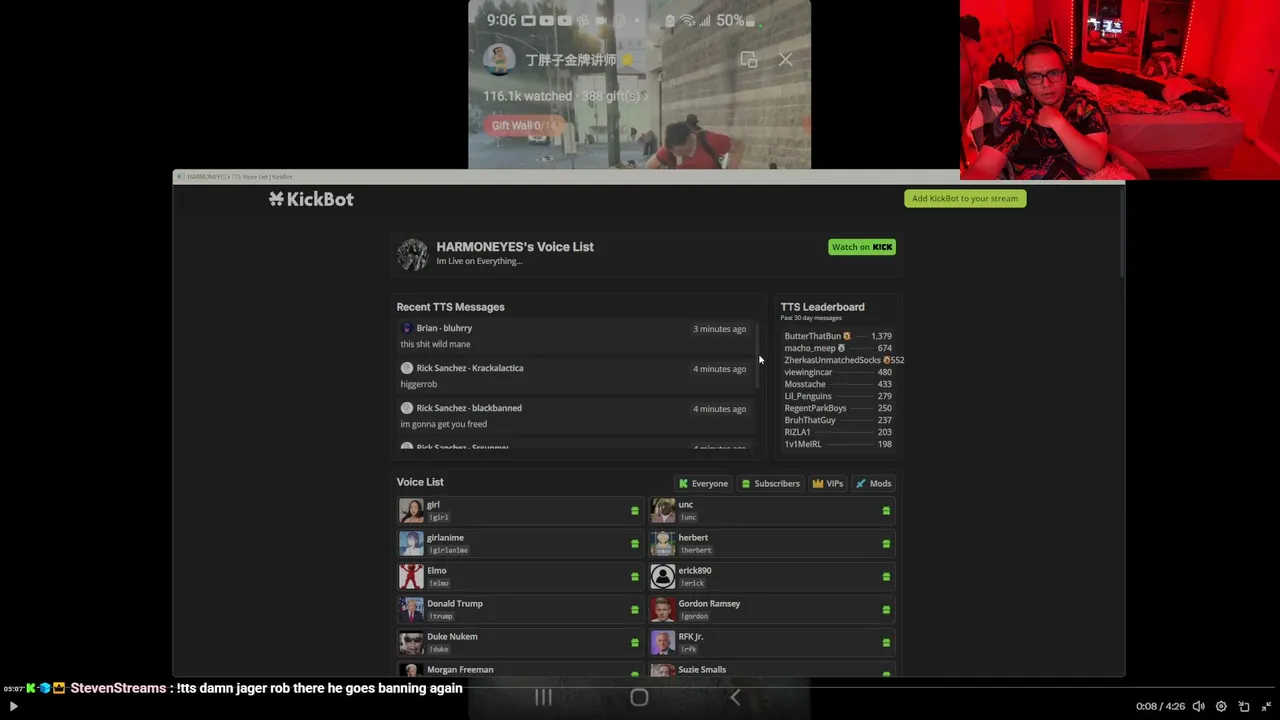Image resolution: width=1280 pixels, height=720 pixels.
Task: Filter voice list by Mods
Action: coord(874,484)
